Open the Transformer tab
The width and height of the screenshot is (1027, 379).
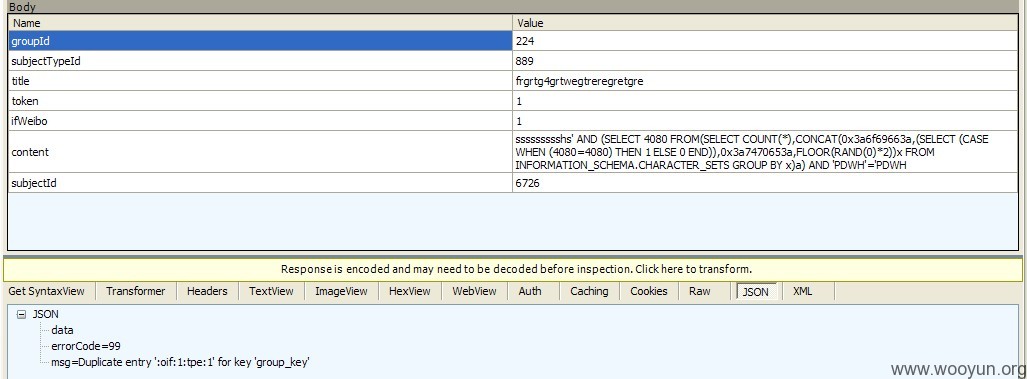pos(136,291)
